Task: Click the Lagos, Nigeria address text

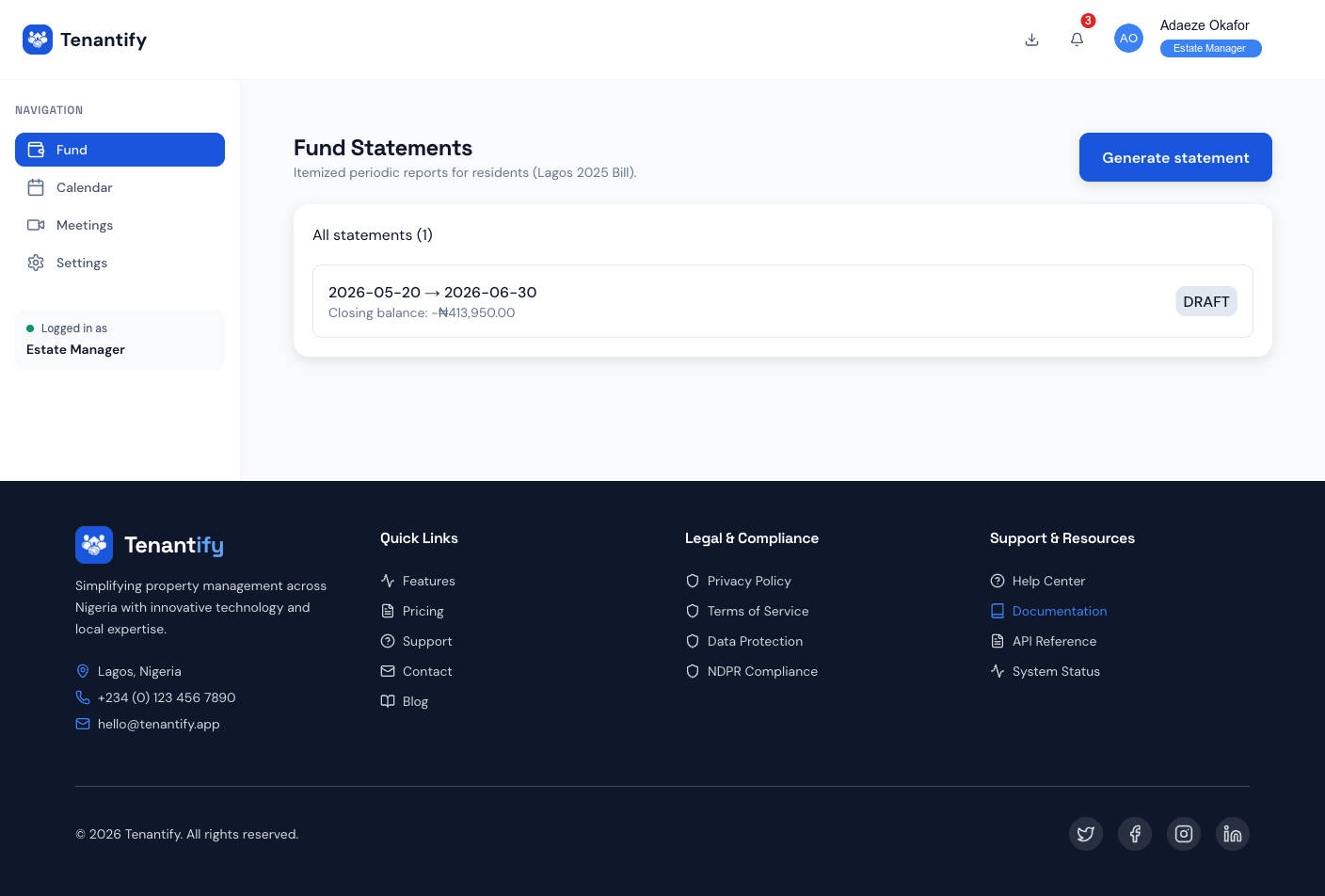Action: [139, 671]
